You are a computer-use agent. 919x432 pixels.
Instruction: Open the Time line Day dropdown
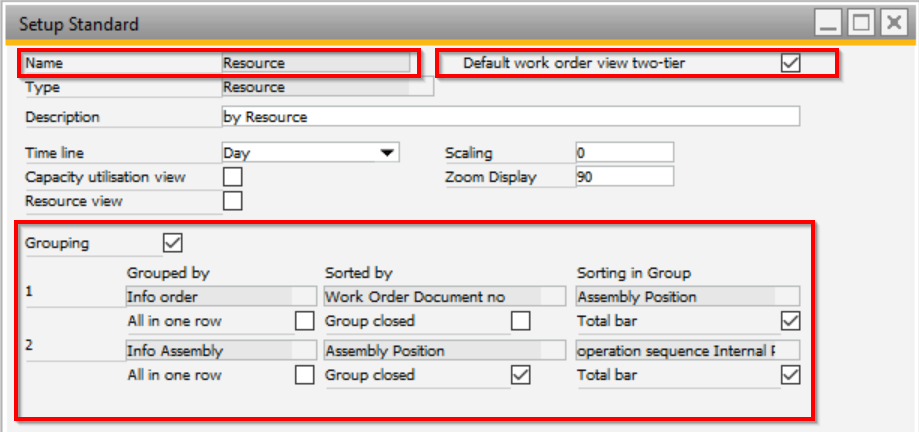(387, 153)
